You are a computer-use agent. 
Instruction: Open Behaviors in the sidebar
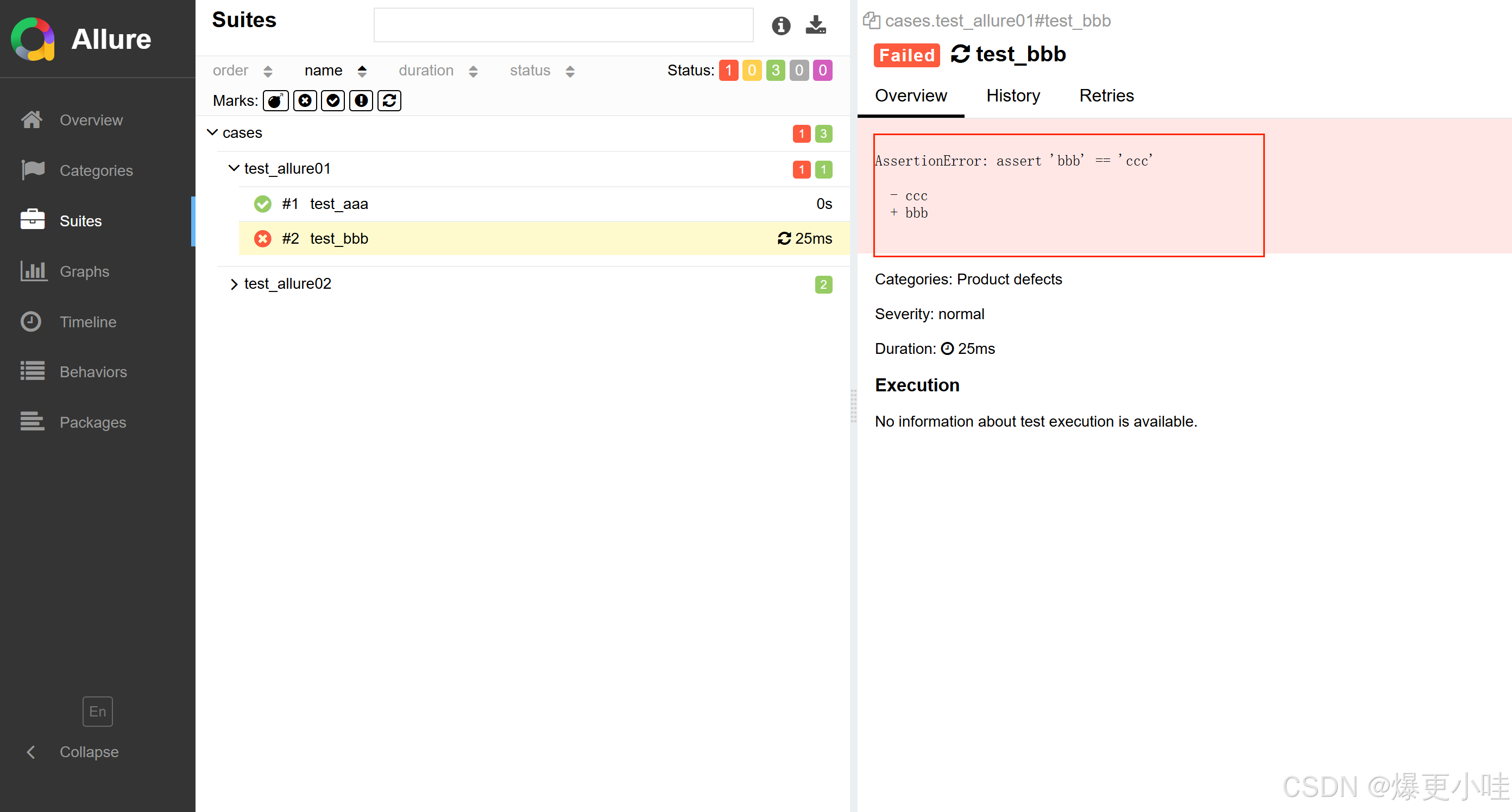[x=93, y=372]
